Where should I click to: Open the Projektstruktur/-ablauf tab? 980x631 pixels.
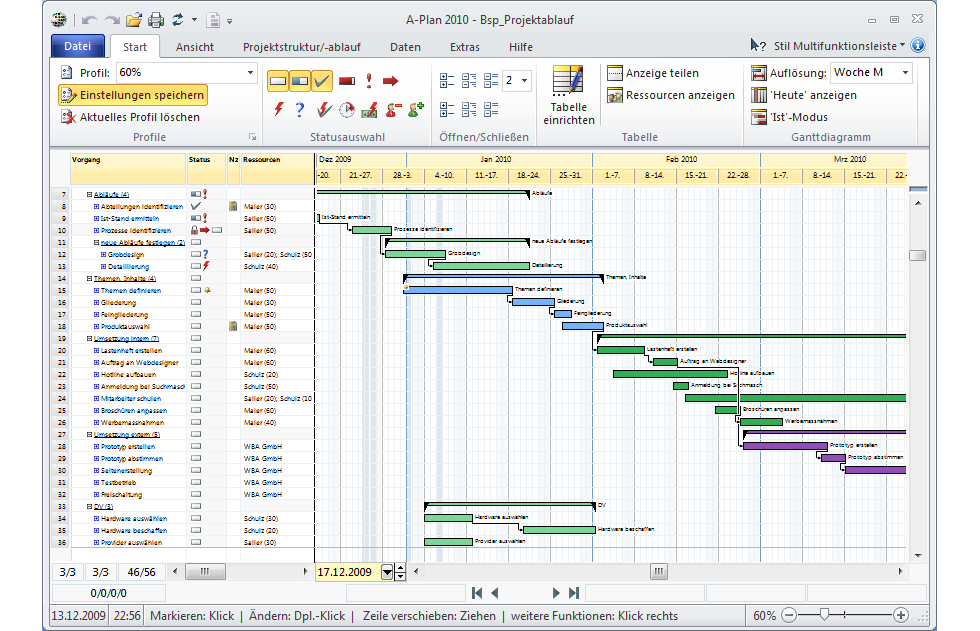pos(302,47)
